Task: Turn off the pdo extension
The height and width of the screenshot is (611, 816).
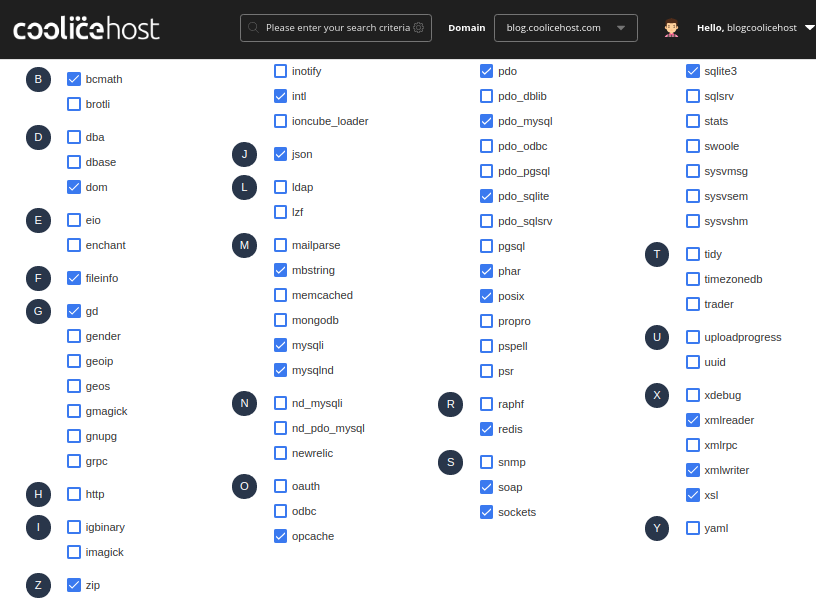Action: 487,71
